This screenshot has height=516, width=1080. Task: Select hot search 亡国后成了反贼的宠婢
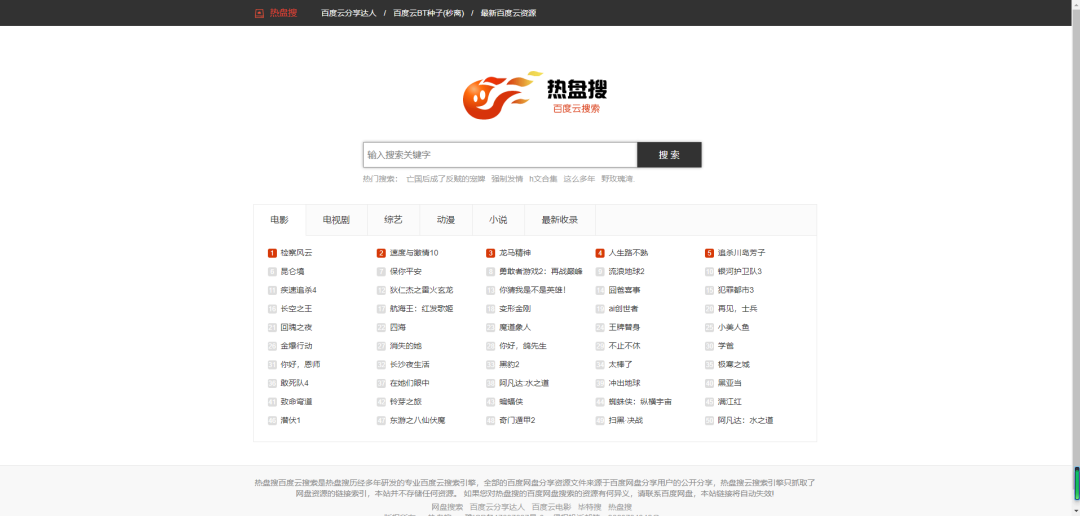tap(446, 179)
